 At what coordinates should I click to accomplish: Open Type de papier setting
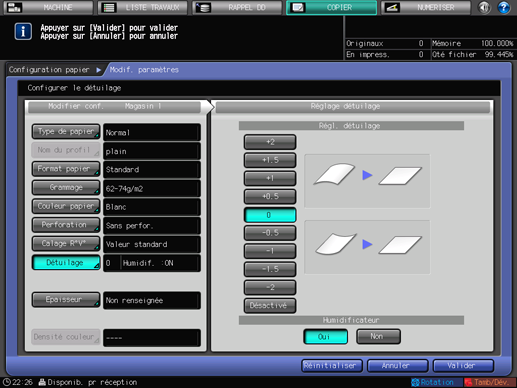66,132
